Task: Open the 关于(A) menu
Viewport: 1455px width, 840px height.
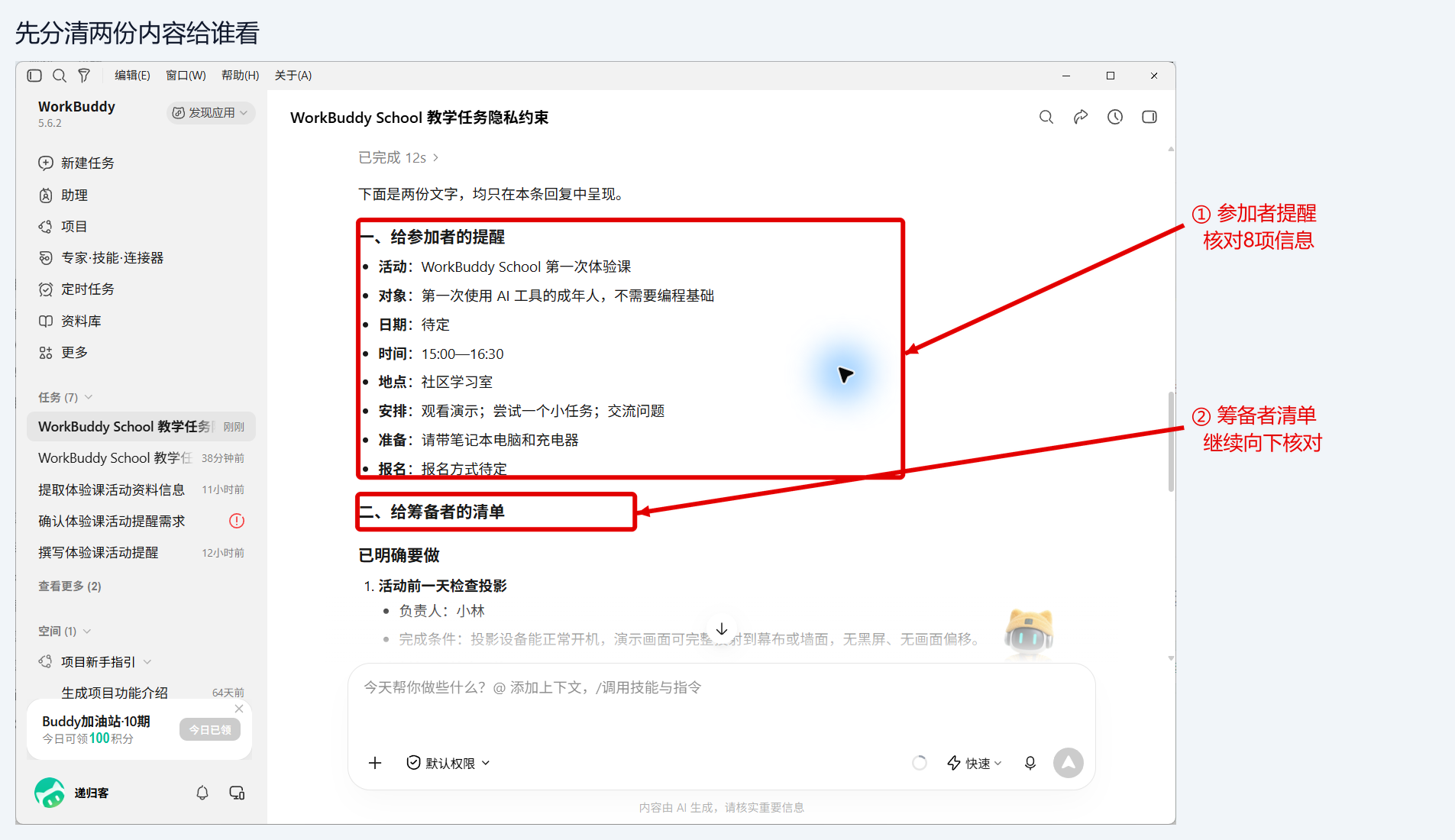Action: pos(293,76)
